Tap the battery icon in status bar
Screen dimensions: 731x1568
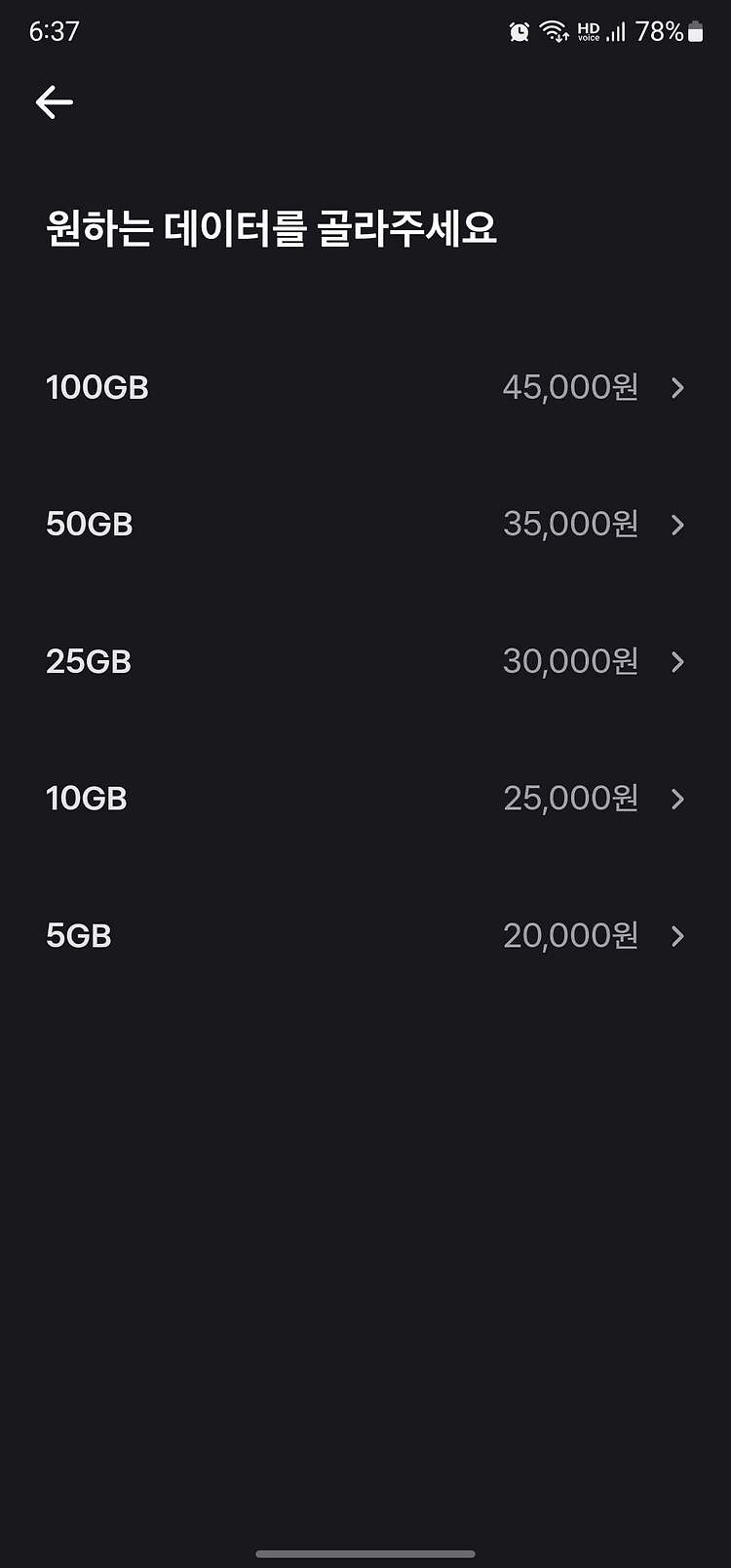[x=695, y=32]
